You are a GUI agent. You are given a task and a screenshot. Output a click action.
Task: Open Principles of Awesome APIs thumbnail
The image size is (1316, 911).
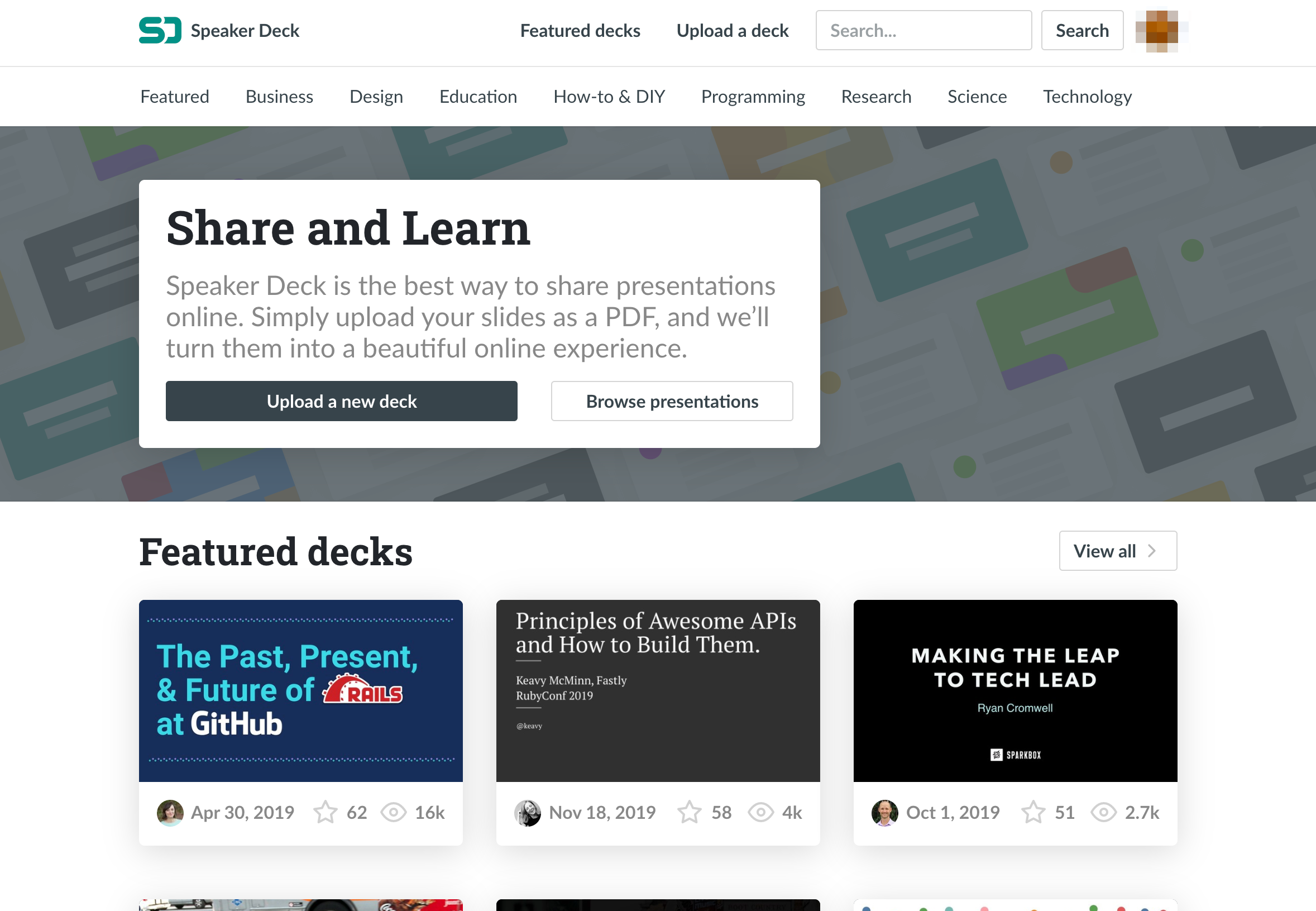[658, 691]
